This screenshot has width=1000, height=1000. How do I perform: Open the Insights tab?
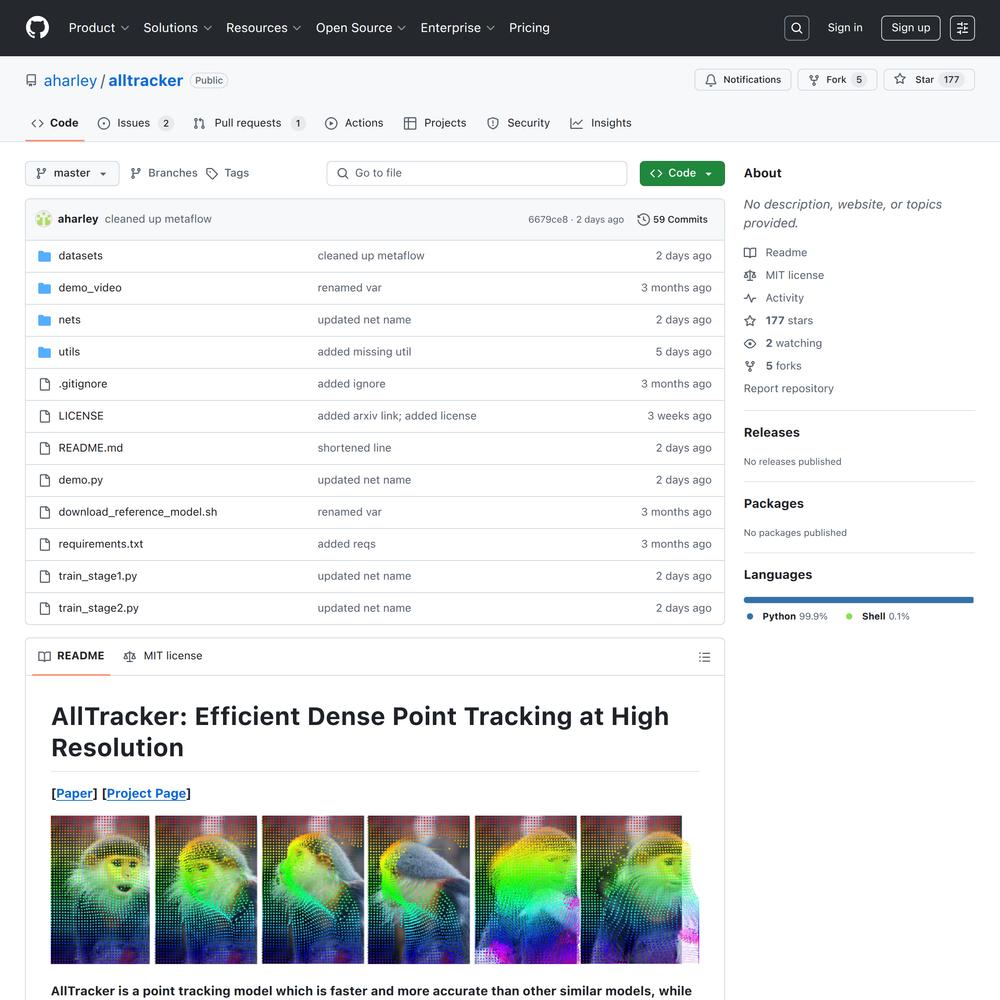coord(601,123)
